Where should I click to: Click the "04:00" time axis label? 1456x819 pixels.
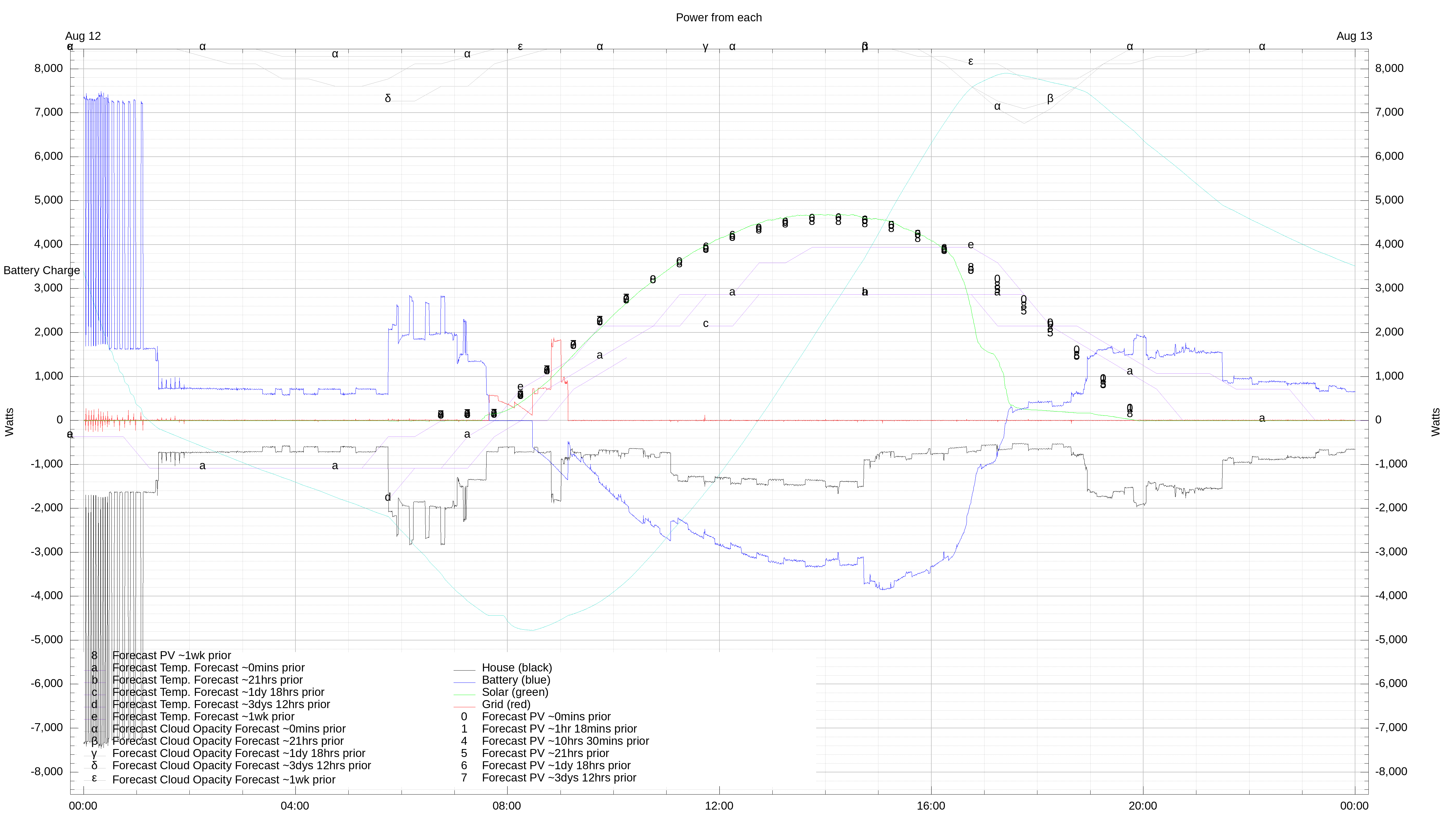[x=295, y=806]
